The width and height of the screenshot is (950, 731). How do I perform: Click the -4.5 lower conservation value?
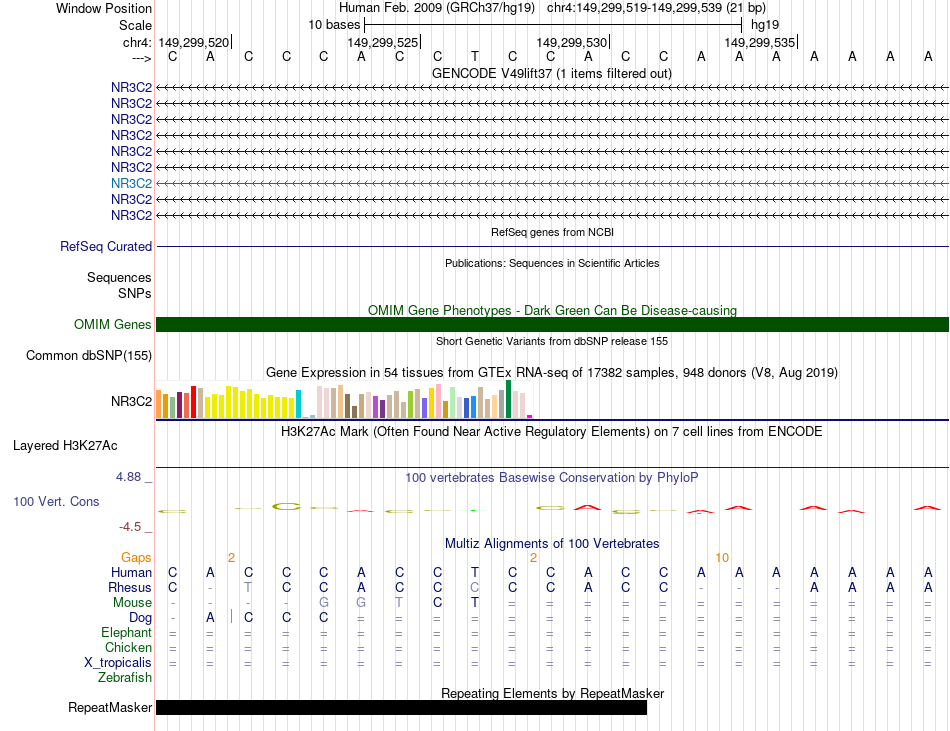[x=130, y=527]
